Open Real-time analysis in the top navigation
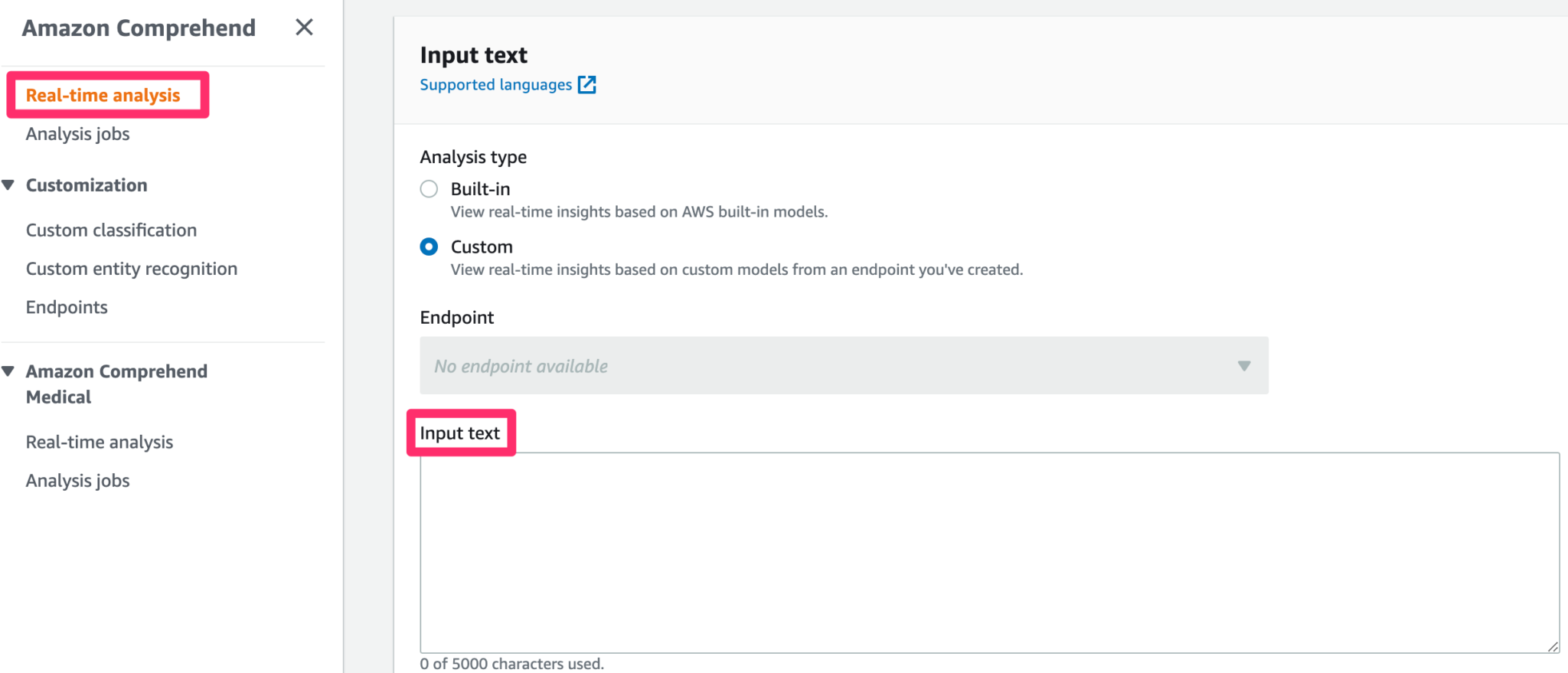This screenshot has height=673, width=1568. coord(103,96)
